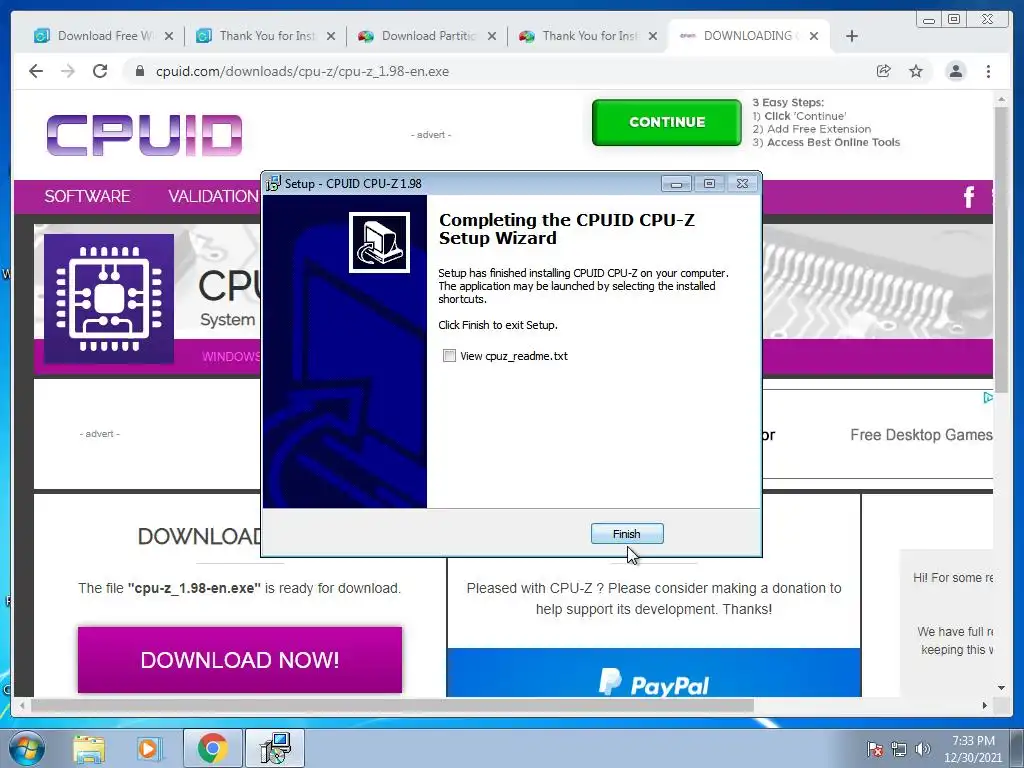Click the scroll down arrow of the page
The width and height of the screenshot is (1024, 768).
coord(1001,688)
